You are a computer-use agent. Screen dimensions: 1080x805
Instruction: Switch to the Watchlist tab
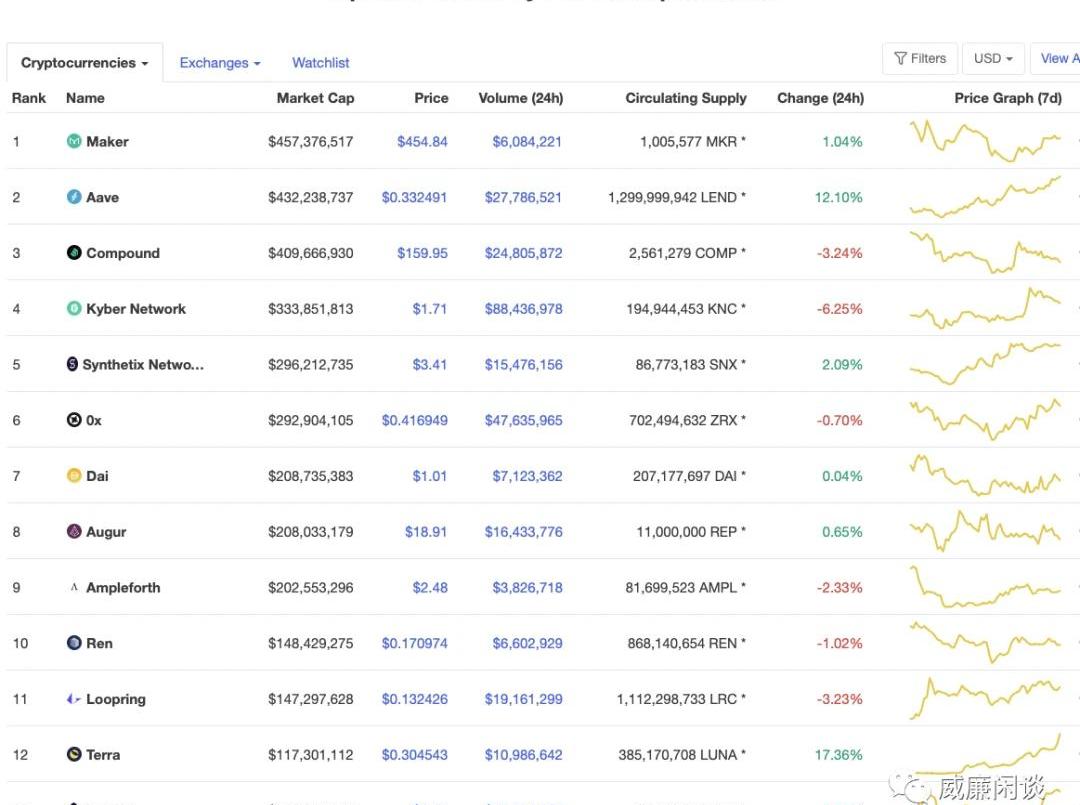(320, 63)
